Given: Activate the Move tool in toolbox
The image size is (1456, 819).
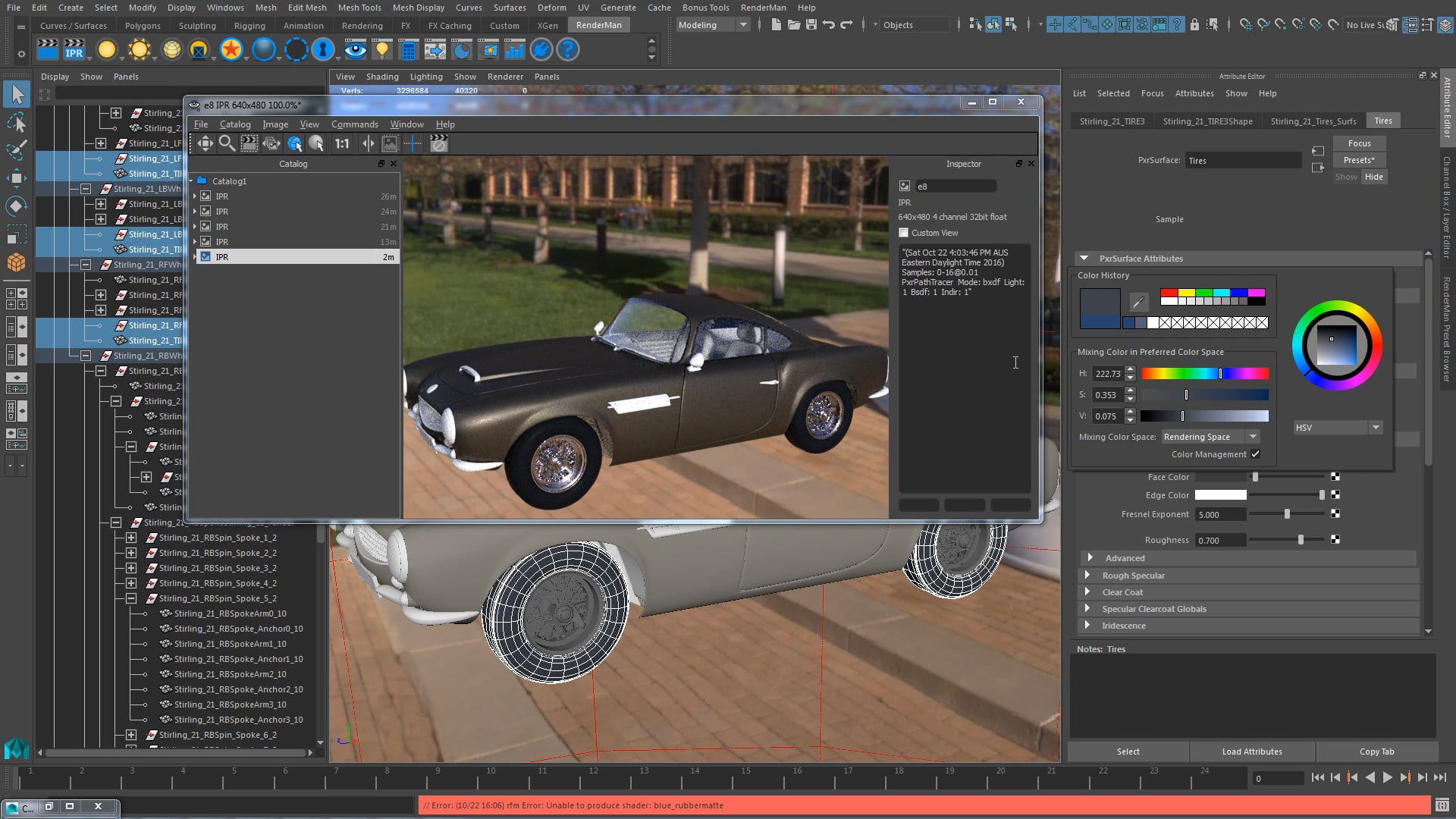Looking at the screenshot, I should click(x=17, y=178).
